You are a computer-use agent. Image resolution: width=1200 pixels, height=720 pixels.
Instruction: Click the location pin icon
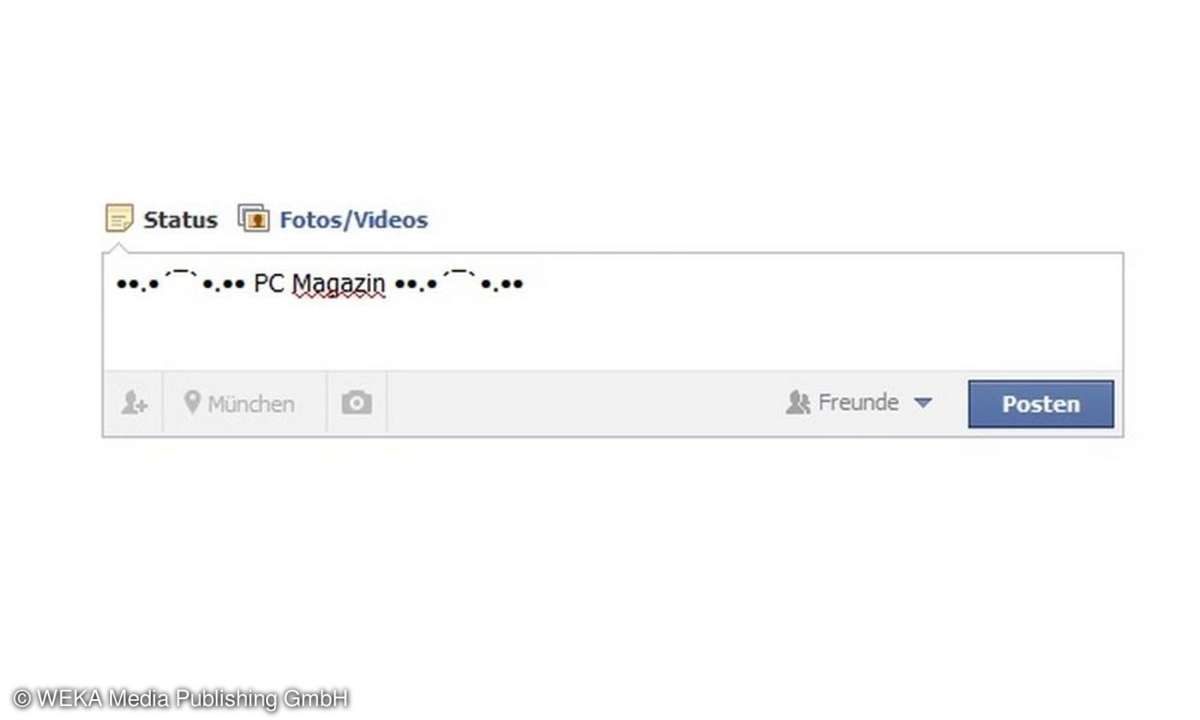192,403
